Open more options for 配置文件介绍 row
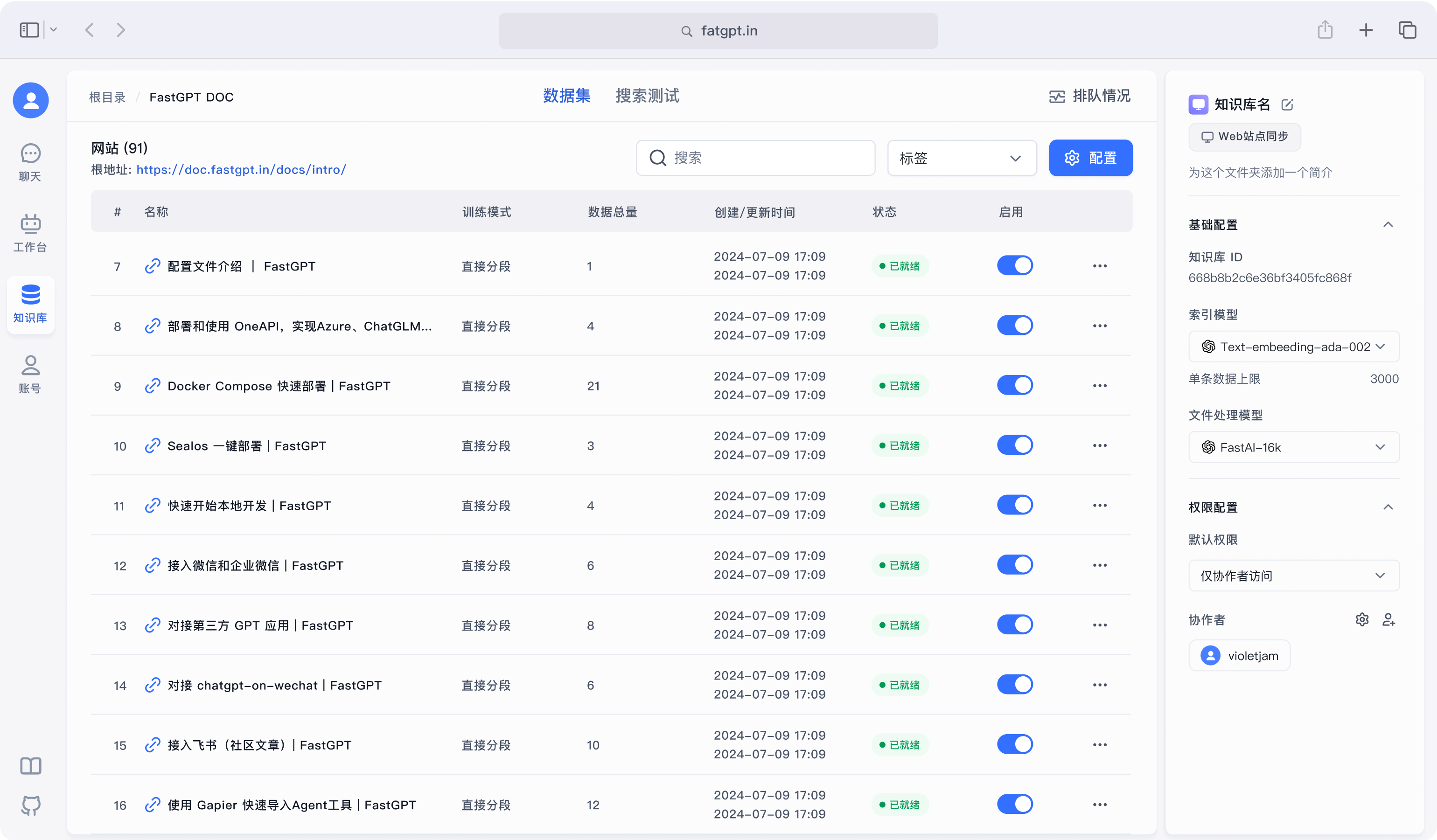 1100,266
